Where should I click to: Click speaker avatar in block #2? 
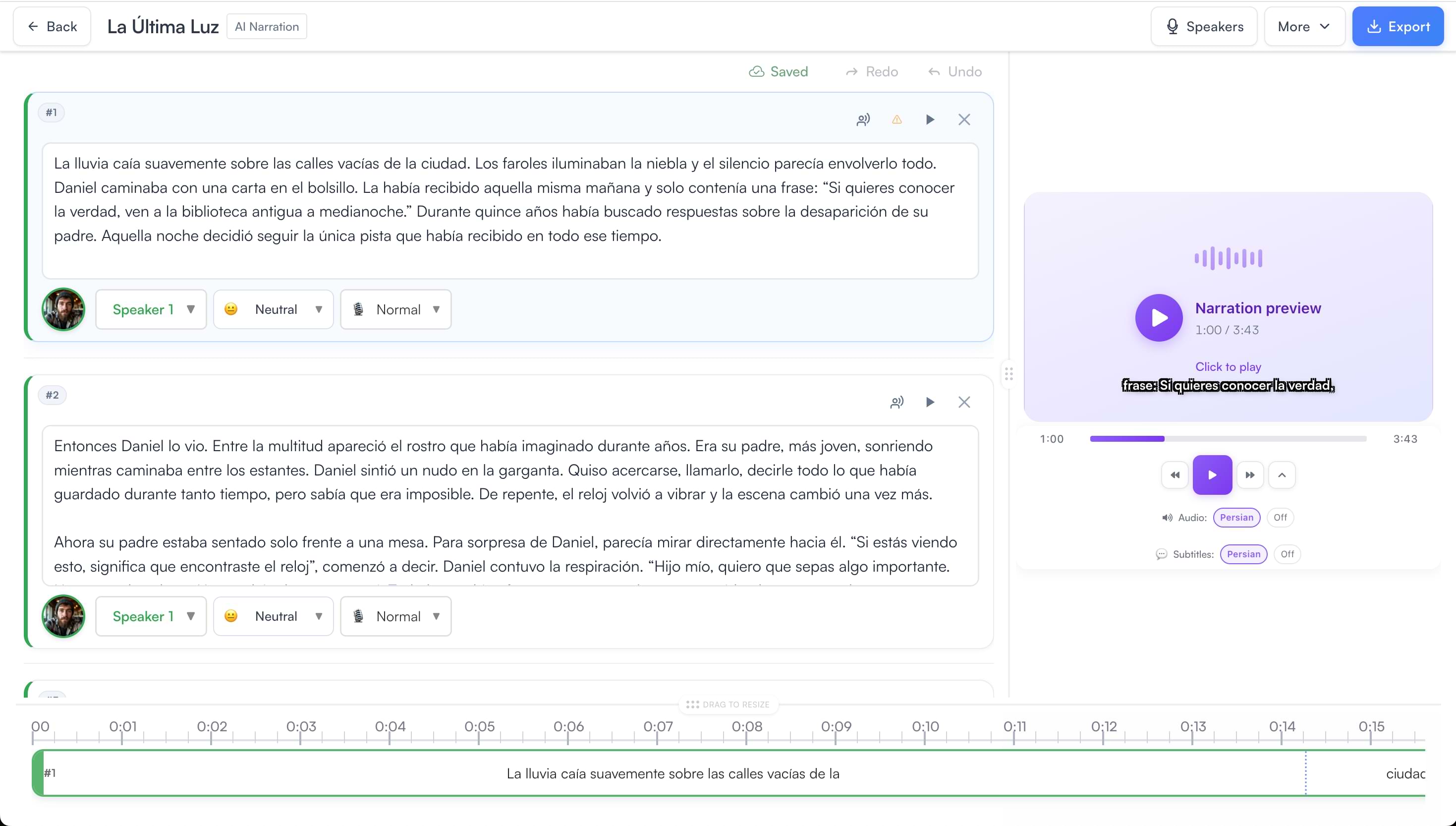[63, 616]
